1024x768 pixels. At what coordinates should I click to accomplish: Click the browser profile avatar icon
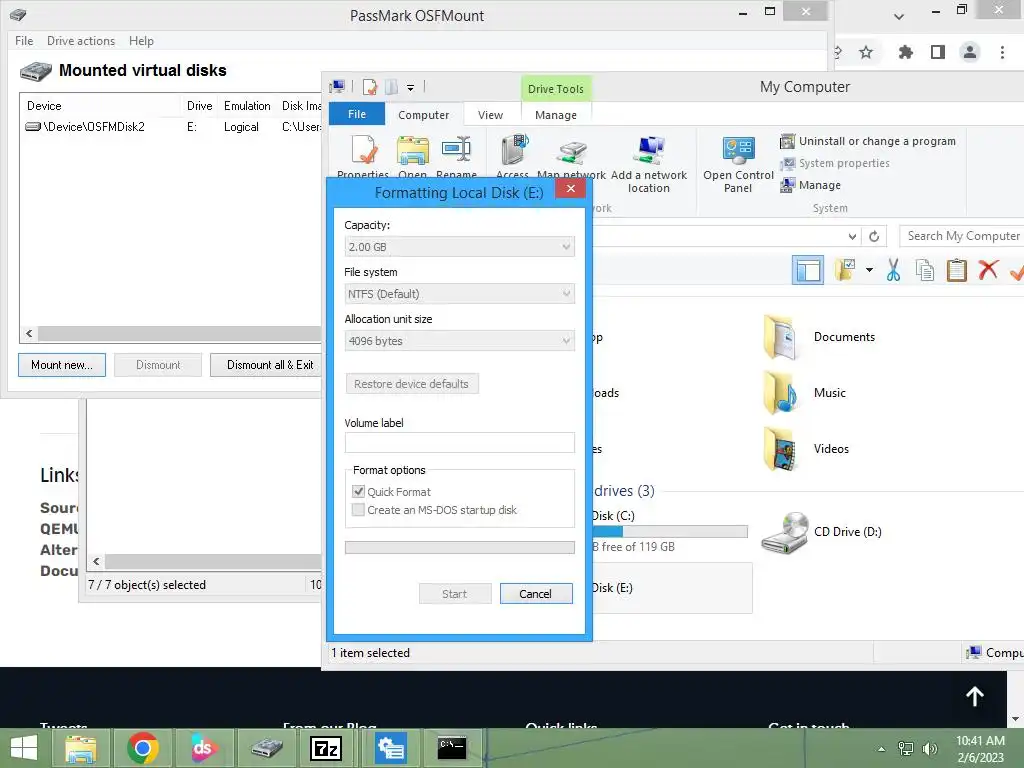point(970,52)
